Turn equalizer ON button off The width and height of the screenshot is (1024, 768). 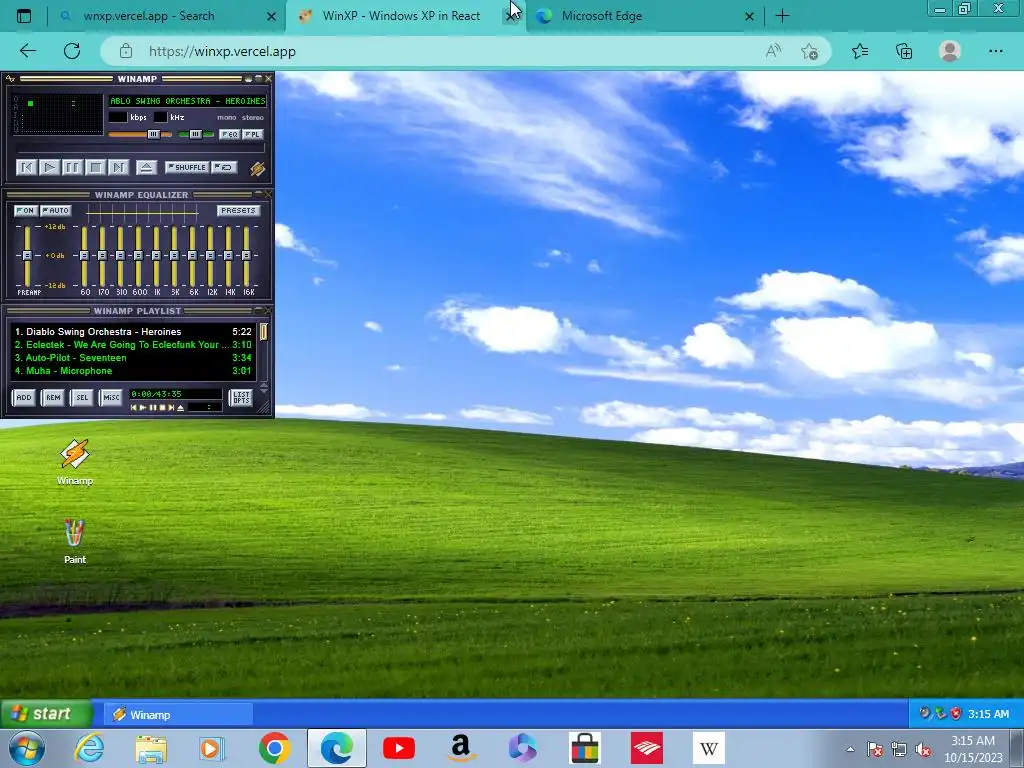[25, 210]
